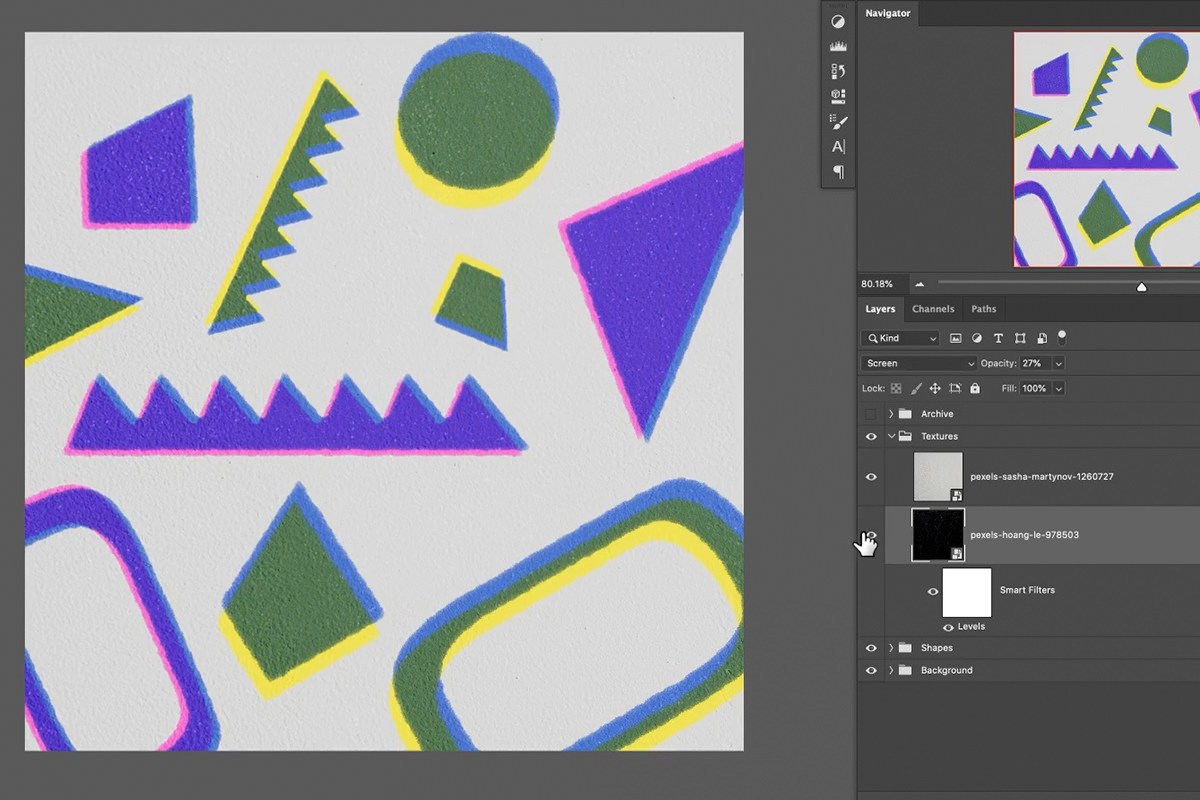Select the pexels-hoang-le-978503 layer thumbnail
The width and height of the screenshot is (1200, 800).
(x=938, y=535)
